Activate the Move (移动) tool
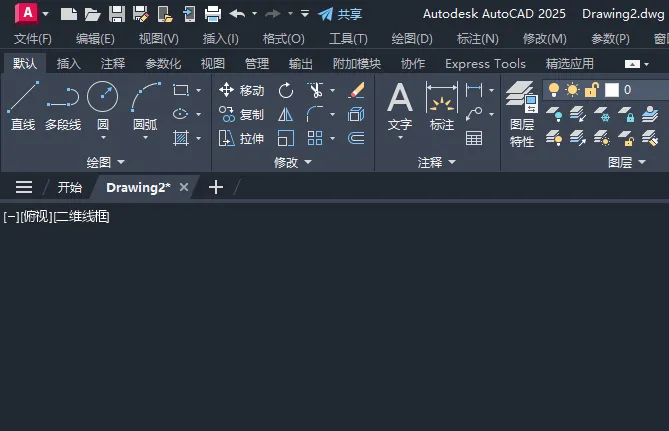This screenshot has width=669, height=431. click(241, 90)
